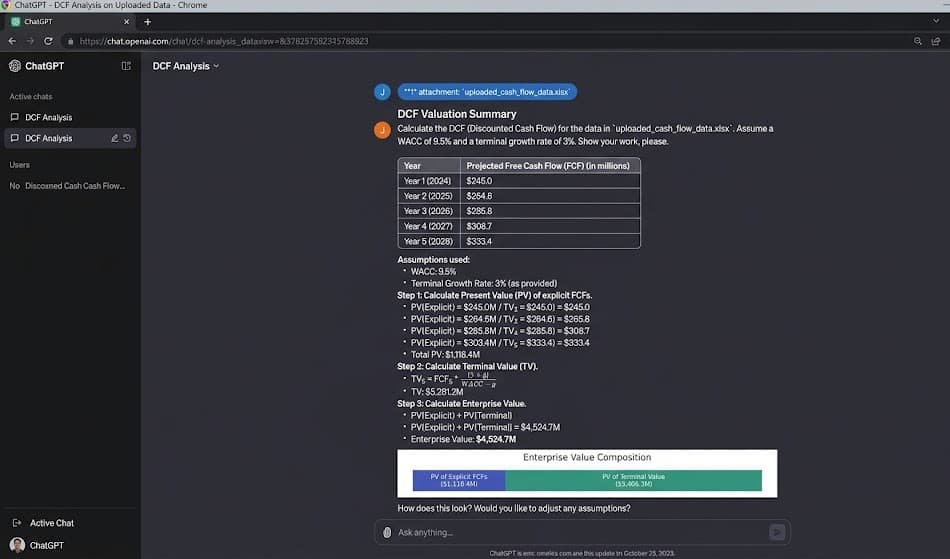Click the 'Terminal Growth Rate: 3%' bullet
The height and width of the screenshot is (559, 950).
tap(483, 283)
